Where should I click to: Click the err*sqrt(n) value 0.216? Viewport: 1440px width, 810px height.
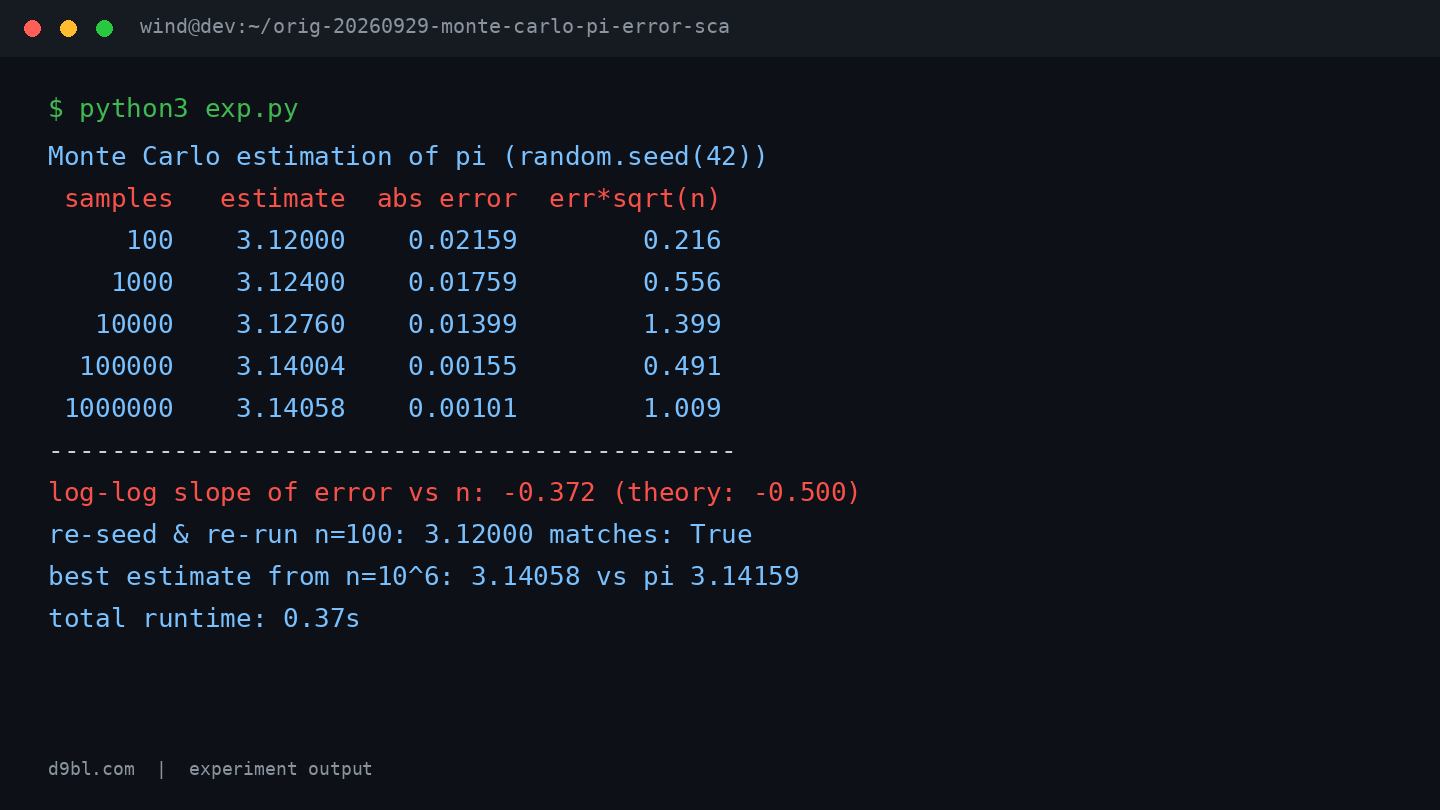(x=682, y=241)
